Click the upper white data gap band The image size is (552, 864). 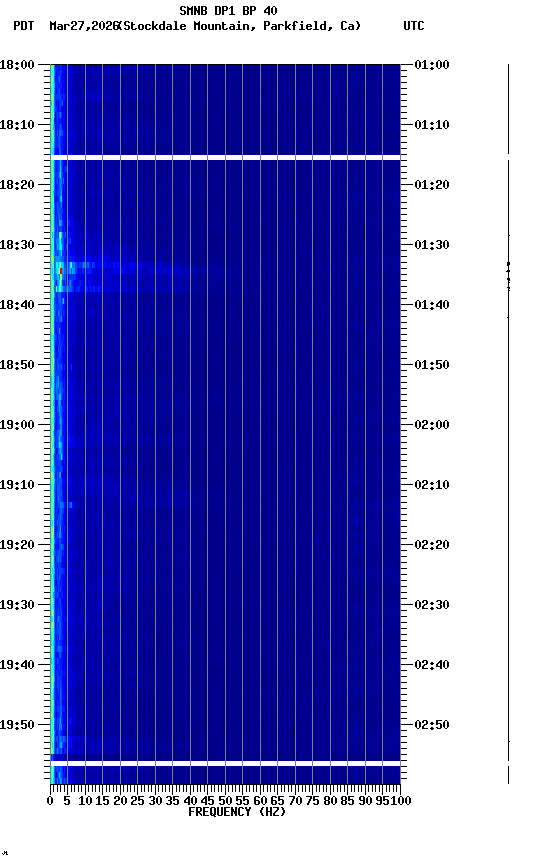tap(225, 158)
